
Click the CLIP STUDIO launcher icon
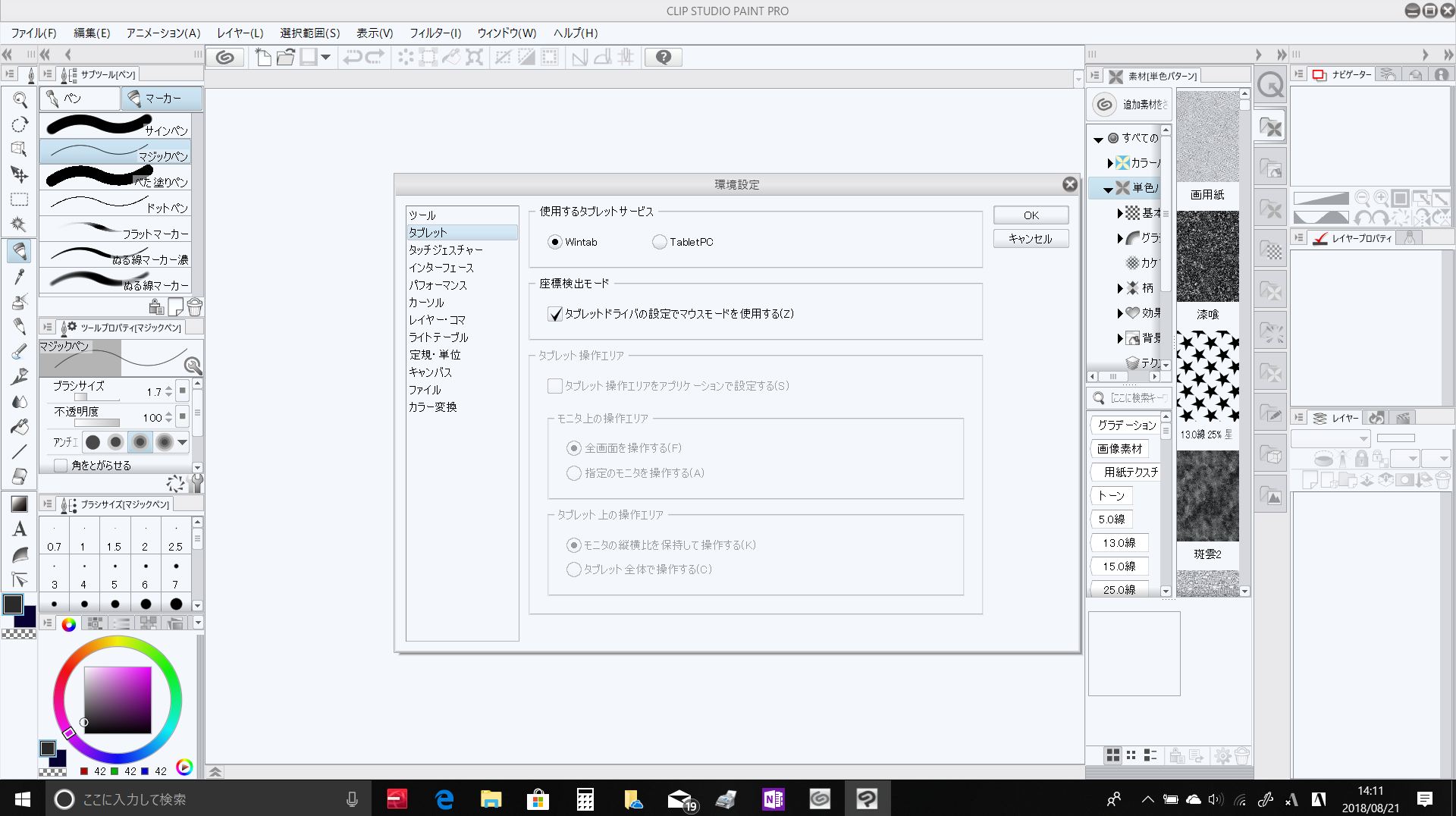pyautogui.click(x=225, y=58)
